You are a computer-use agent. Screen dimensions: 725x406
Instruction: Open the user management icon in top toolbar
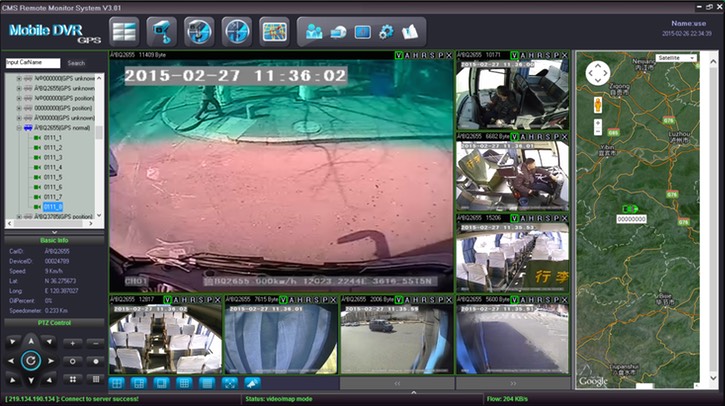click(315, 31)
